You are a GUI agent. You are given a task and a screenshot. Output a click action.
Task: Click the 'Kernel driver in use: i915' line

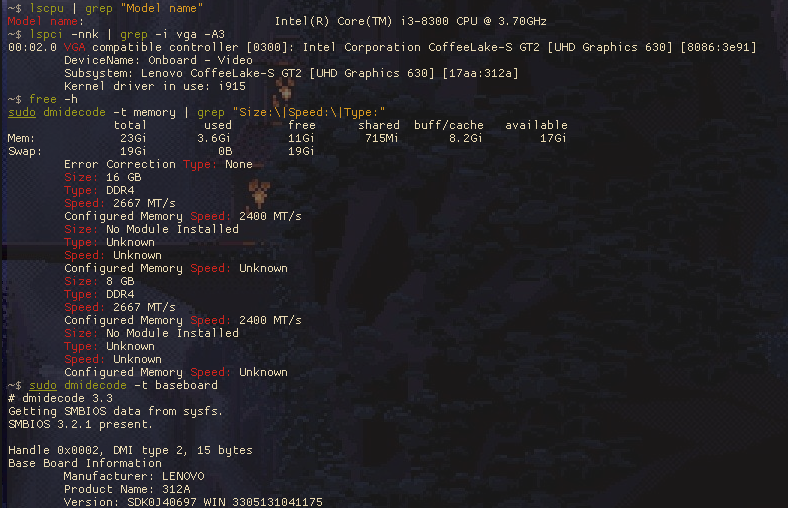pos(155,86)
